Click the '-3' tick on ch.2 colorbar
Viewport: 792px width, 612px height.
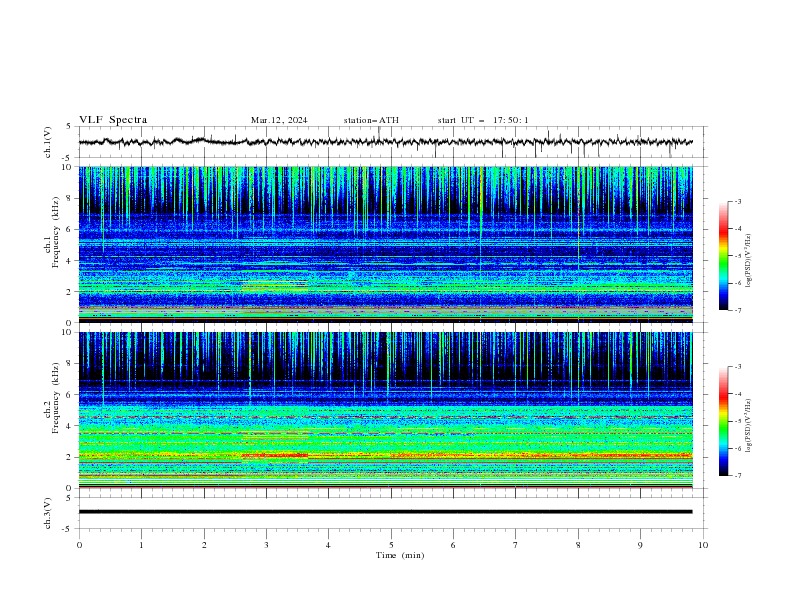(737, 367)
